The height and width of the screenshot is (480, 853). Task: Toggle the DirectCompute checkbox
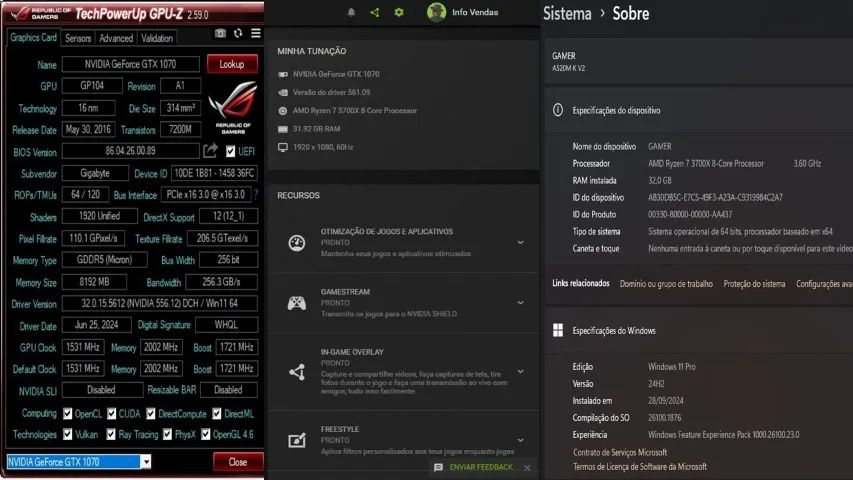tap(151, 414)
